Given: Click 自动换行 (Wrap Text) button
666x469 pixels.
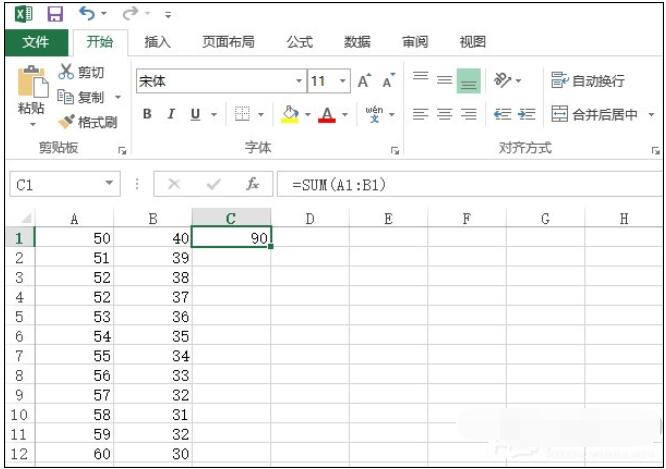Looking at the screenshot, I should tap(588, 80).
